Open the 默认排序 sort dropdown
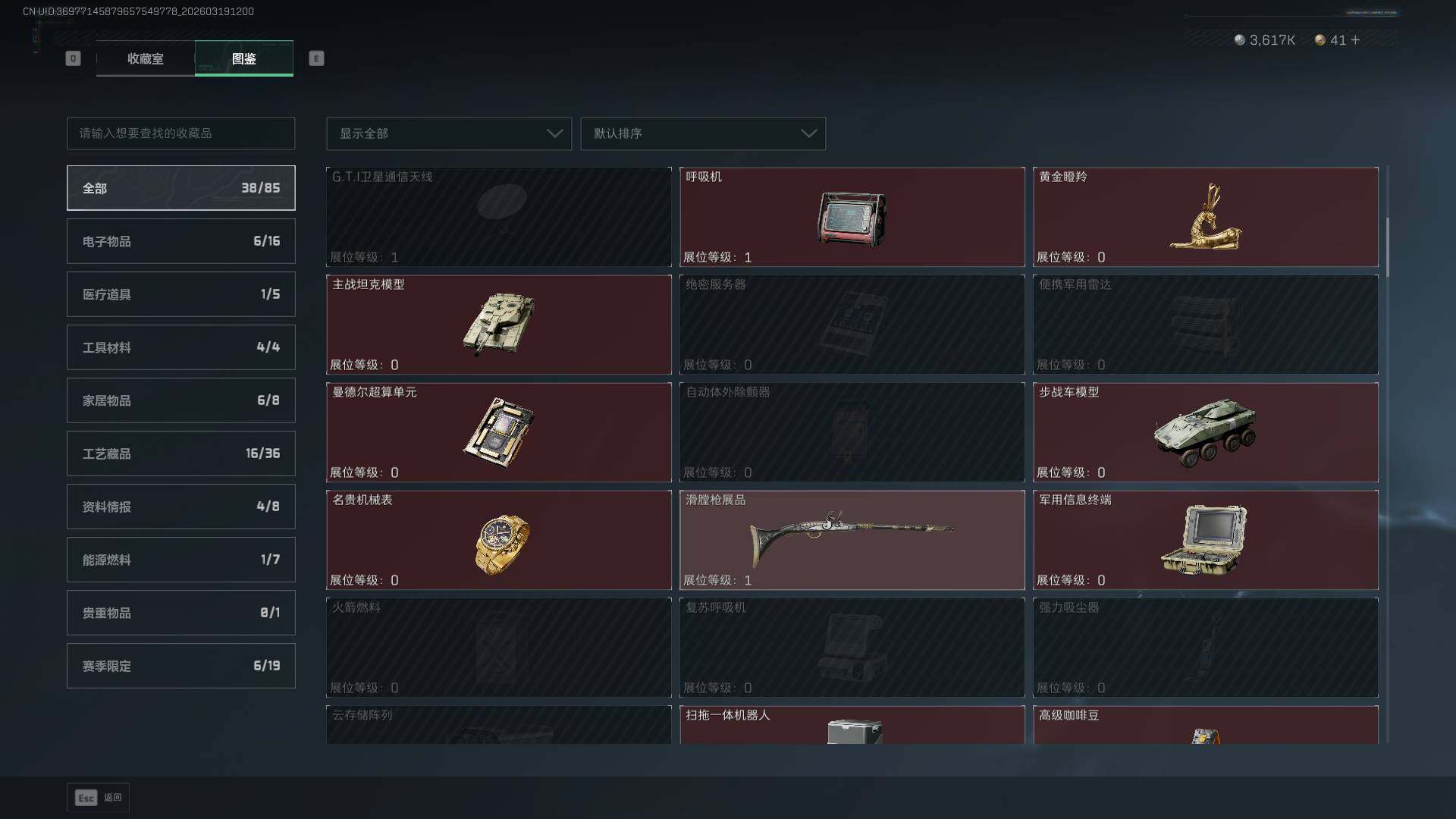1456x819 pixels. pyautogui.click(x=703, y=133)
